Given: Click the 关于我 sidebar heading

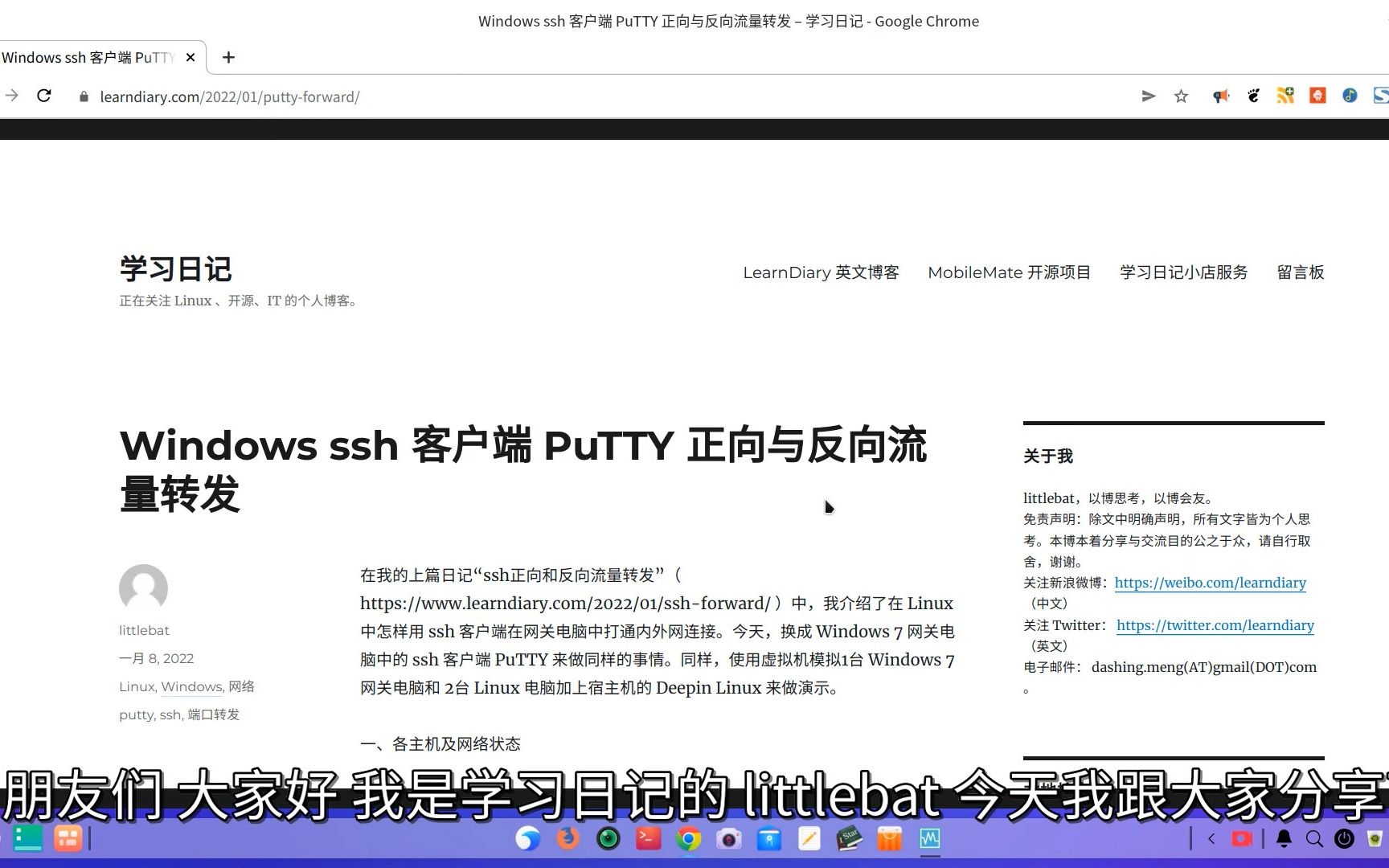Looking at the screenshot, I should pyautogui.click(x=1047, y=457).
